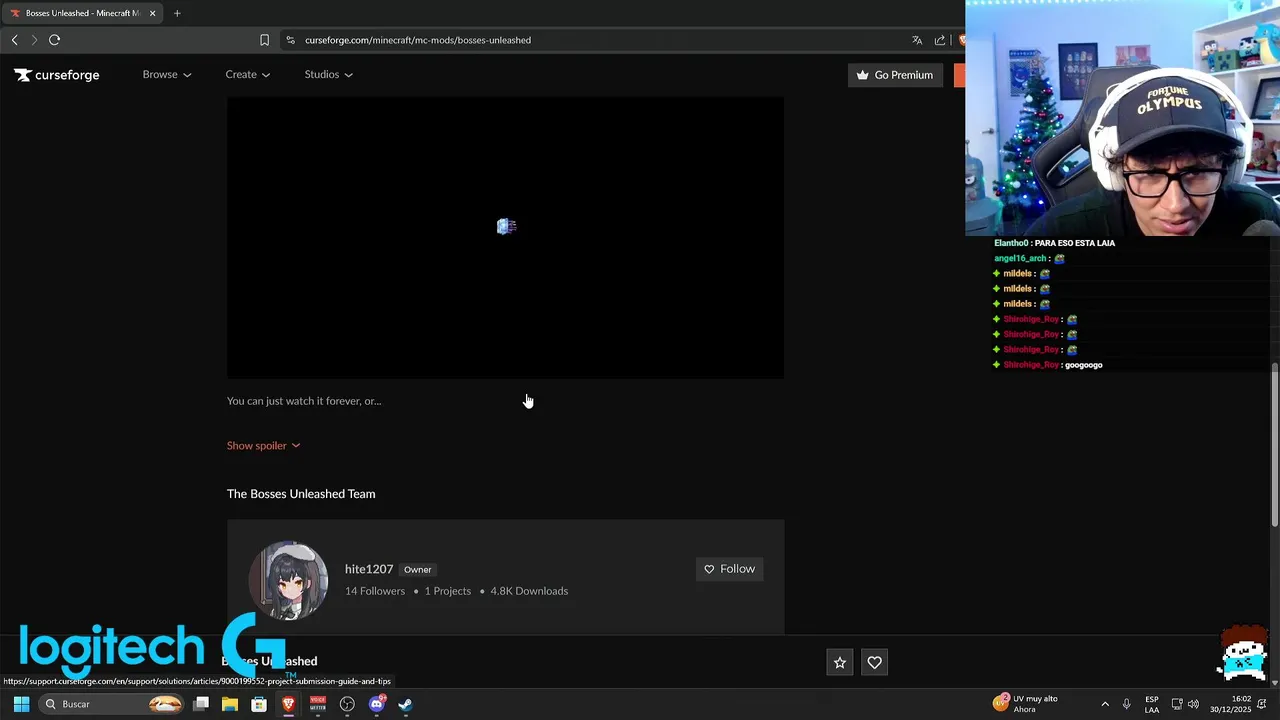This screenshot has width=1280, height=720.
Task: Open the notification bell icon
Action: (x=1262, y=704)
